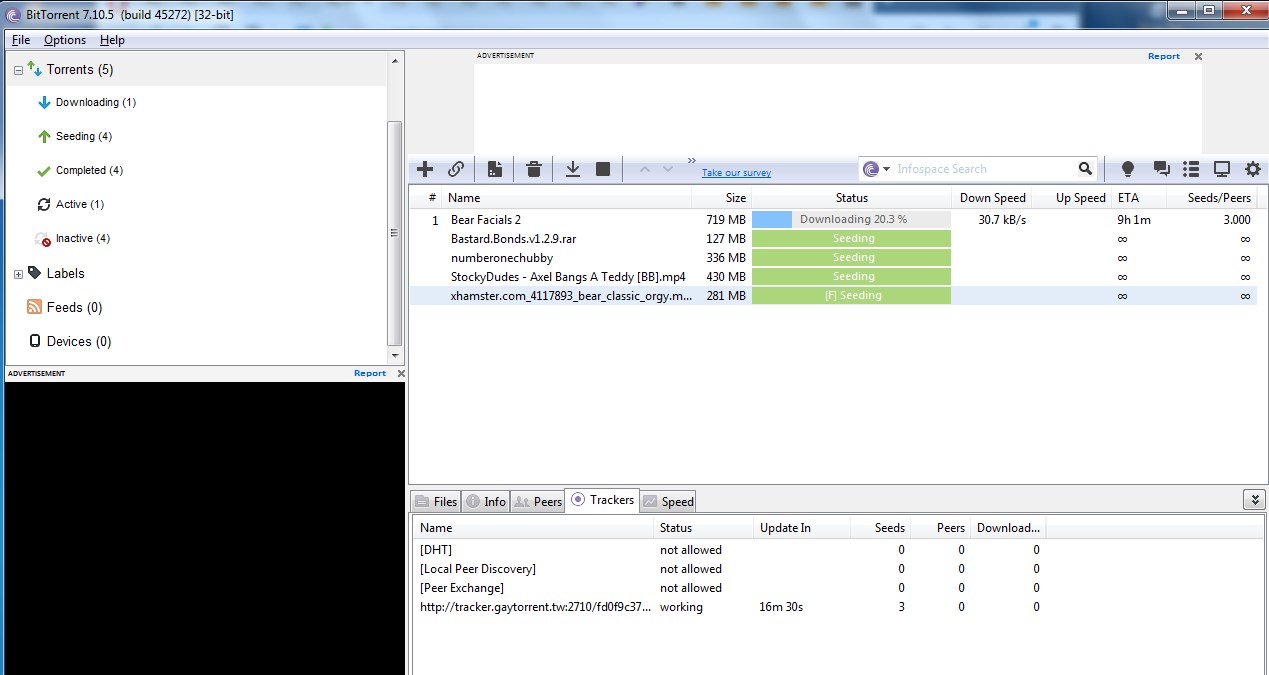Collapse the Torrents tree in the sidebar
1269x675 pixels.
(16, 69)
